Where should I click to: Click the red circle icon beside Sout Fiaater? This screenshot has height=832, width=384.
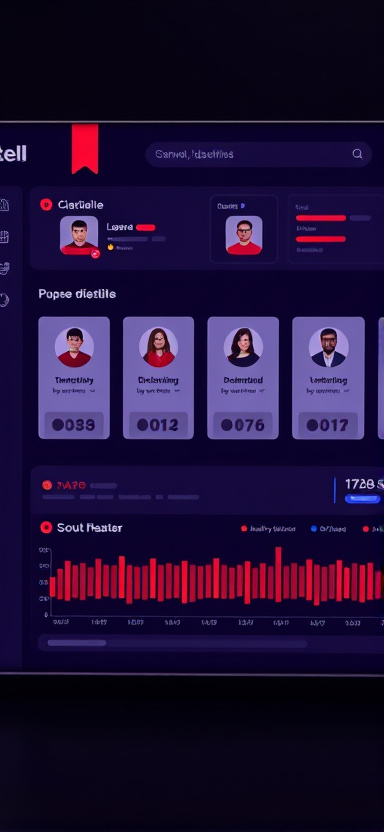point(46,527)
